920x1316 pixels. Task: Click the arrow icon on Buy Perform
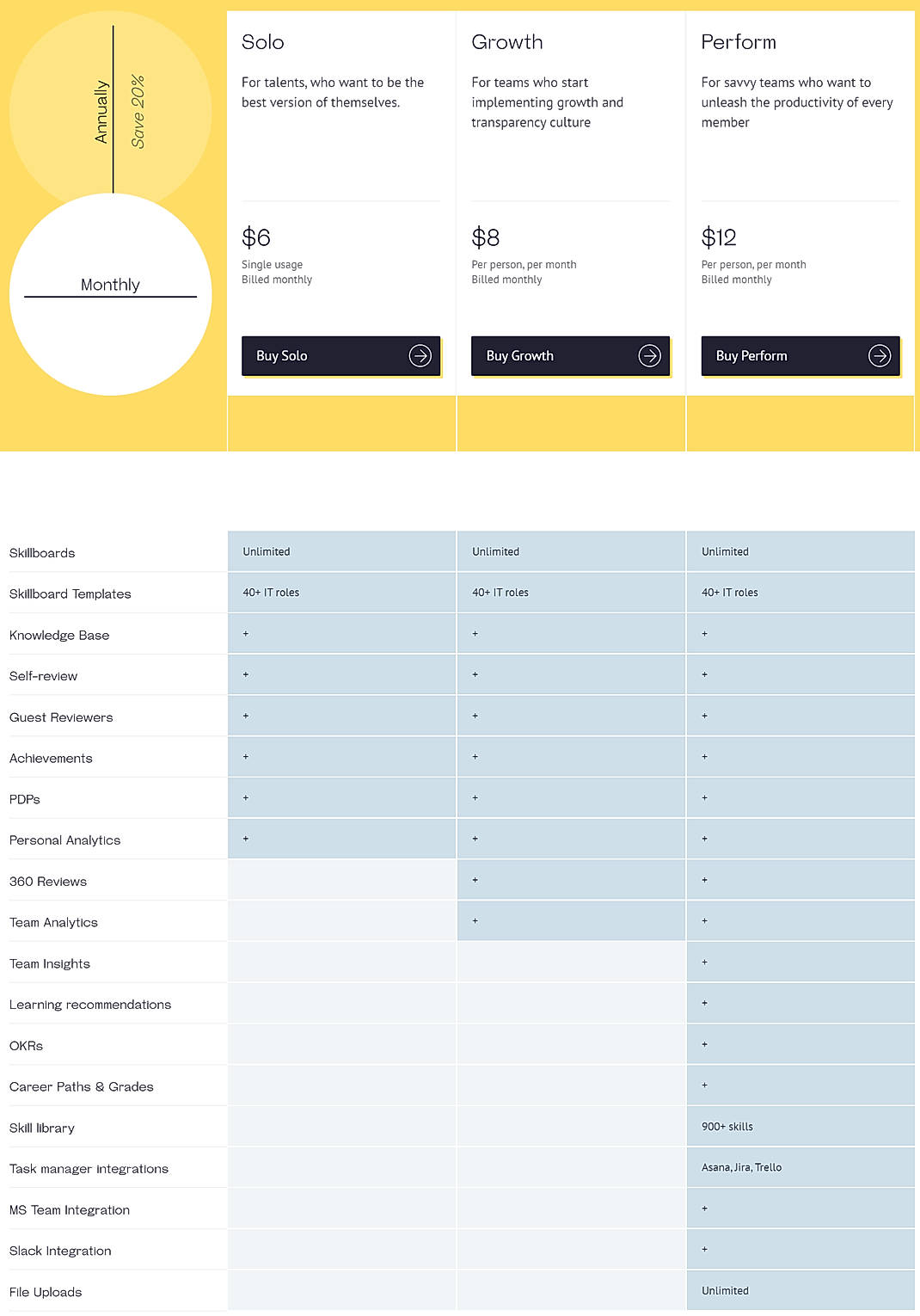coord(880,355)
